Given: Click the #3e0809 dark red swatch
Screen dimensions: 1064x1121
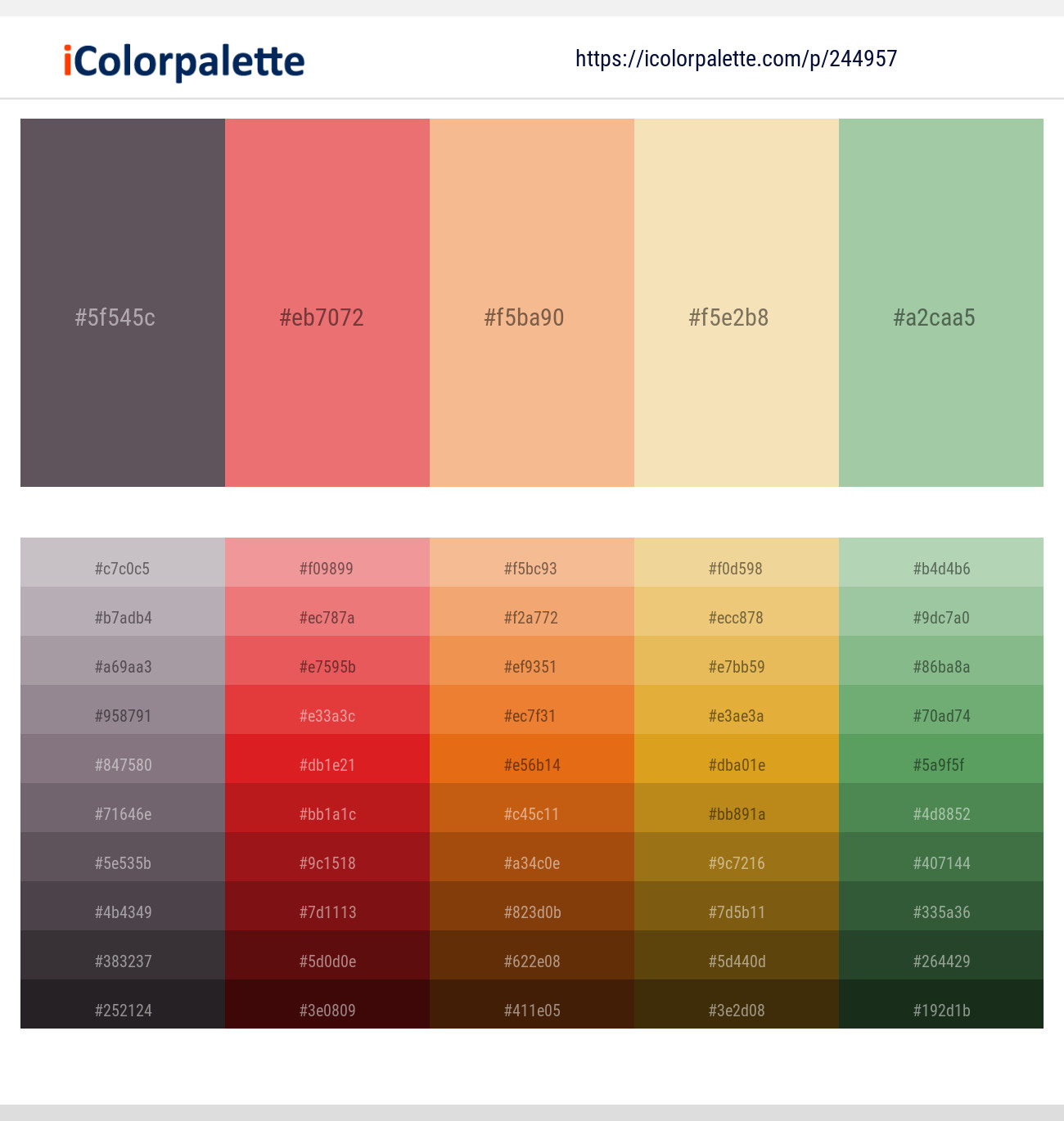Looking at the screenshot, I should point(327,1011).
